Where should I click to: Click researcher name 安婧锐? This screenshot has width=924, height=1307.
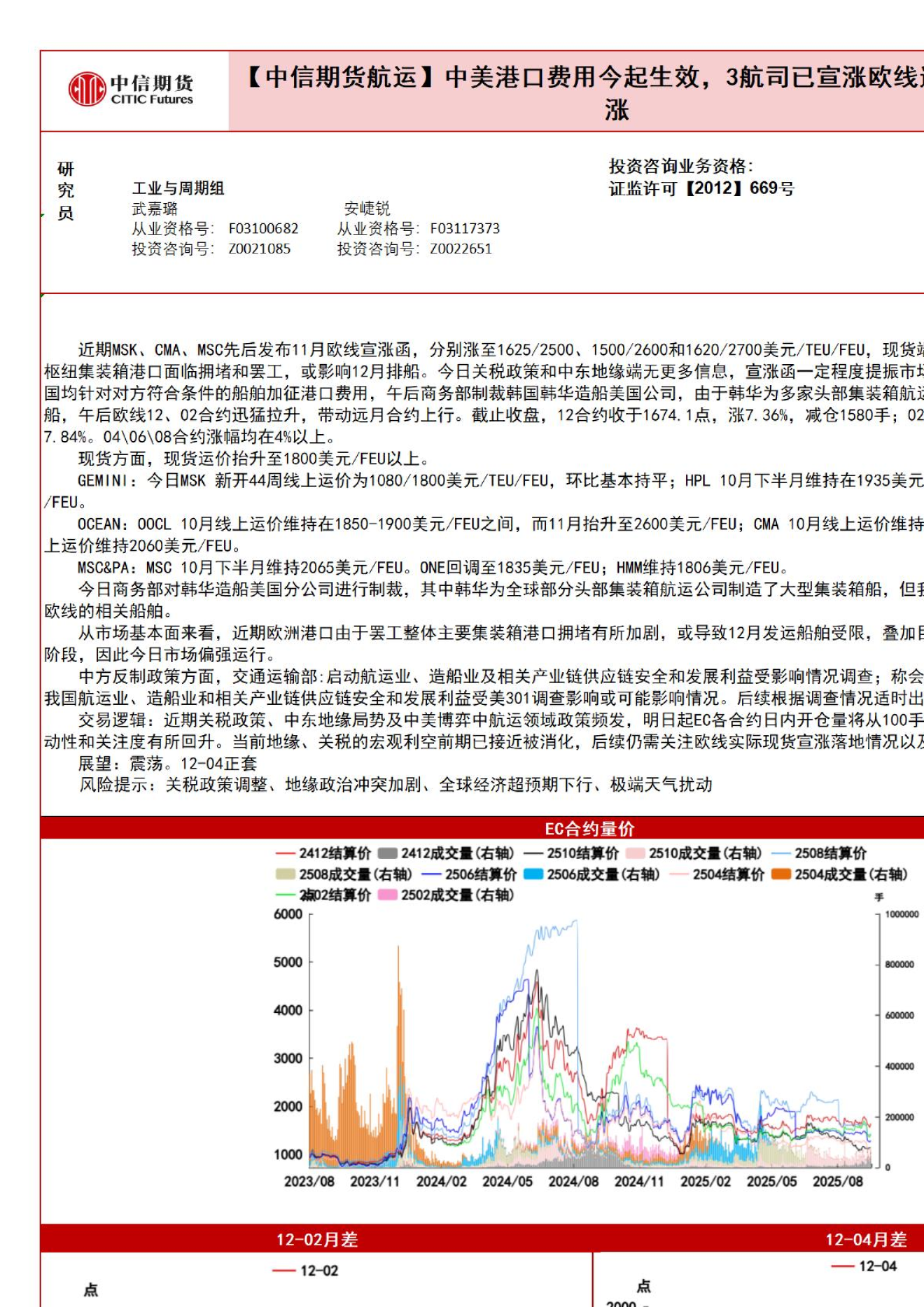tap(366, 208)
